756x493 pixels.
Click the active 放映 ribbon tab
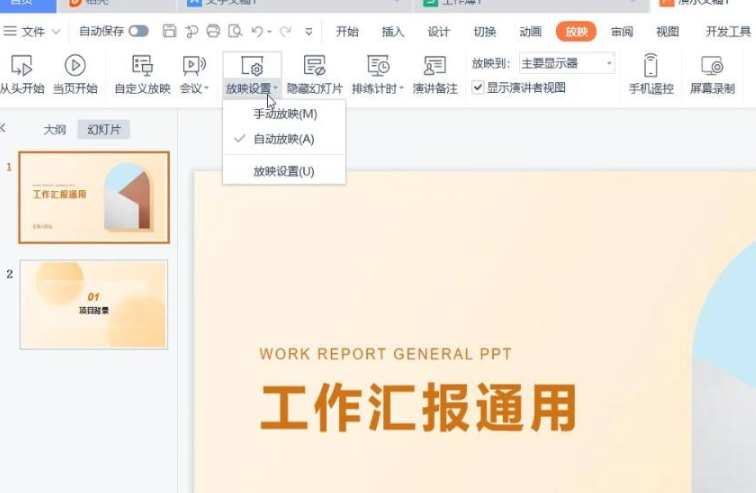pos(576,32)
